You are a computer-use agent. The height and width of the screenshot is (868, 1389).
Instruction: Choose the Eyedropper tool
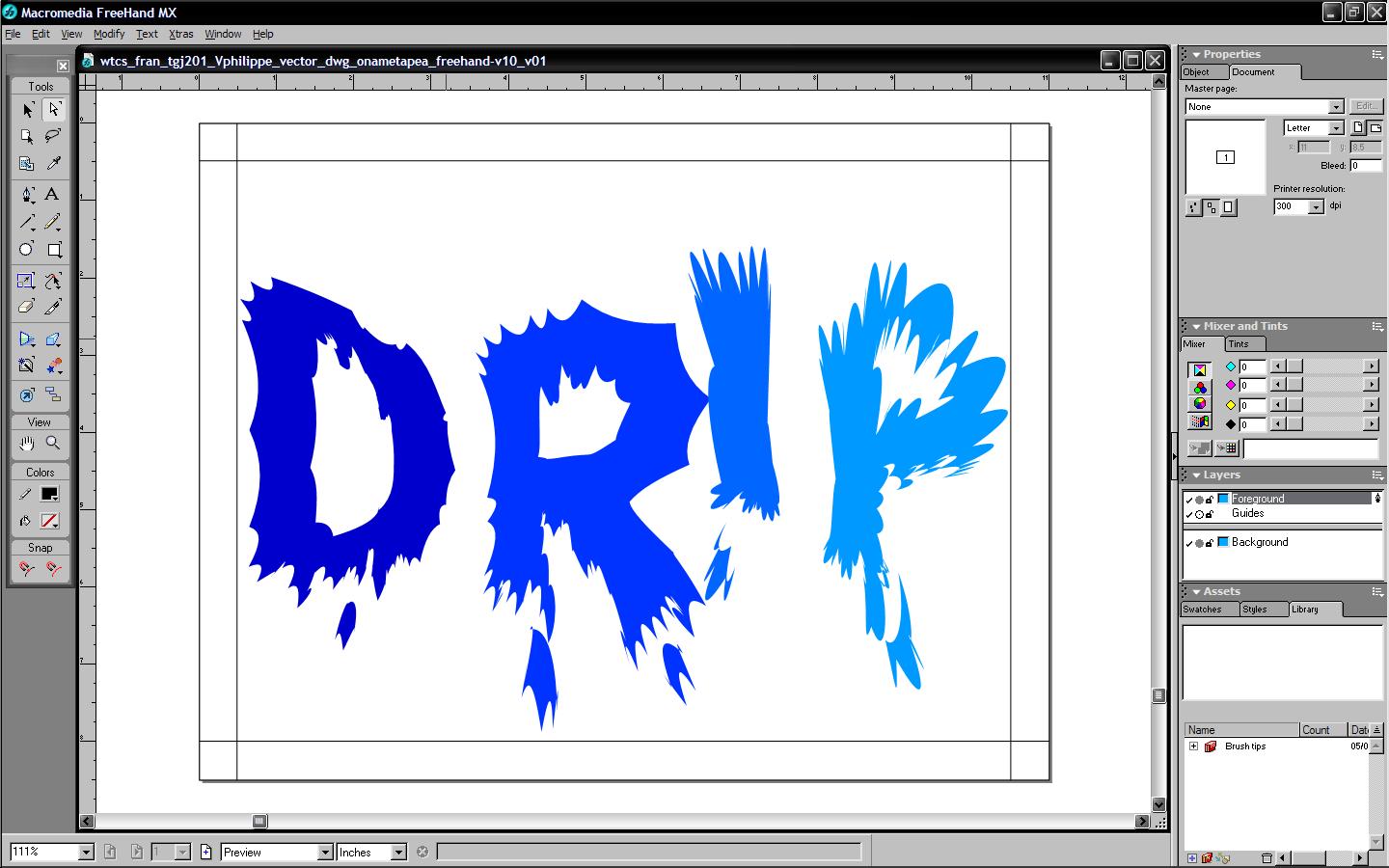(x=53, y=164)
